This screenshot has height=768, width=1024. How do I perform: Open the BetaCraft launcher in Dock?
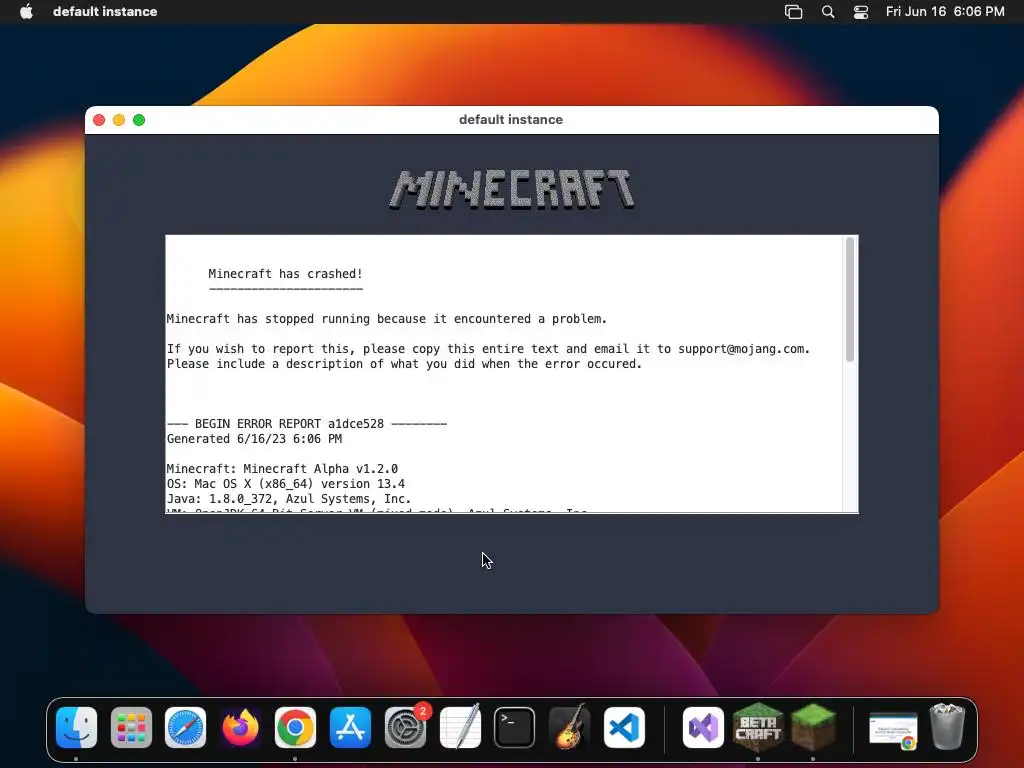[758, 728]
